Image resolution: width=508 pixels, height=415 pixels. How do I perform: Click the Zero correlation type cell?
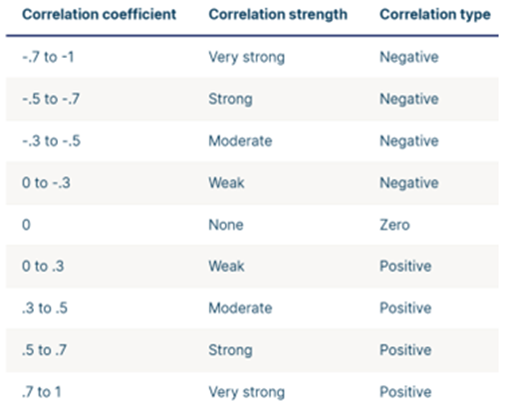coord(395,225)
